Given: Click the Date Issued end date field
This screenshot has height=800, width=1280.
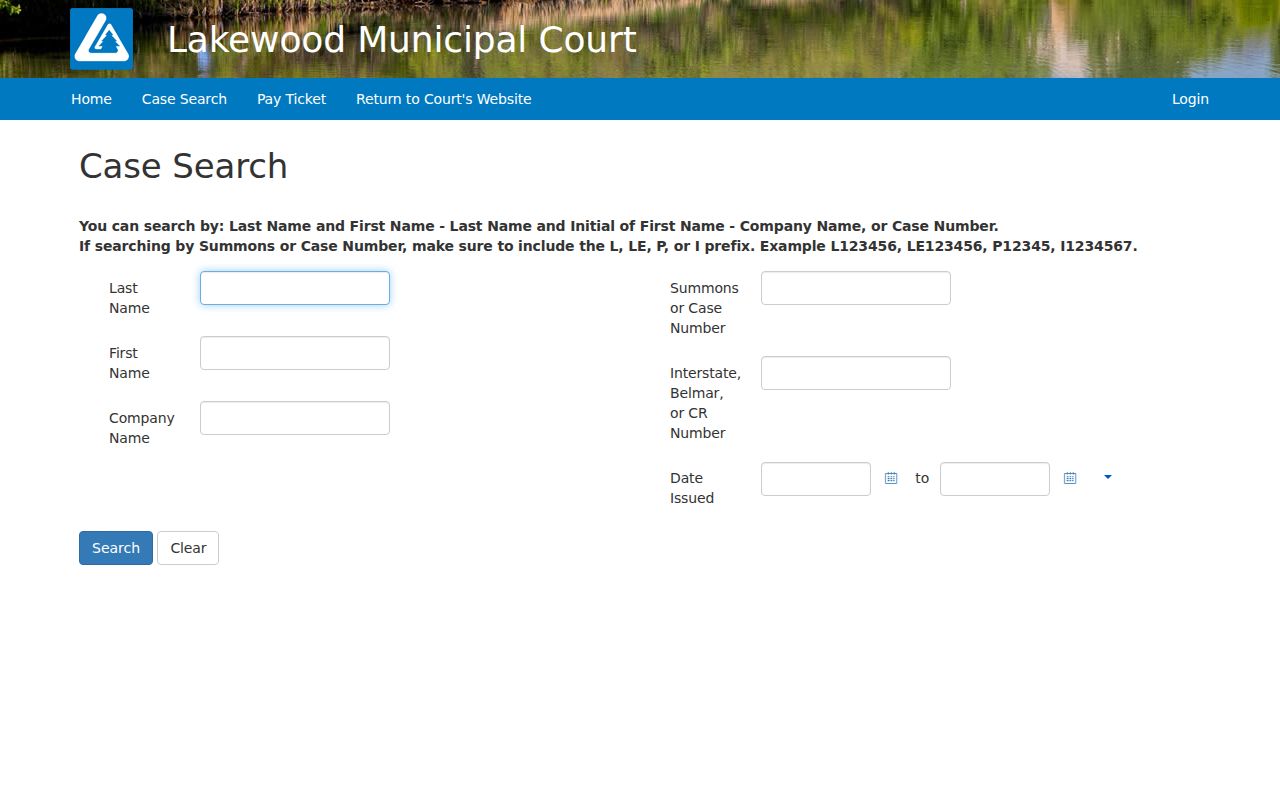Looking at the screenshot, I should (x=995, y=479).
